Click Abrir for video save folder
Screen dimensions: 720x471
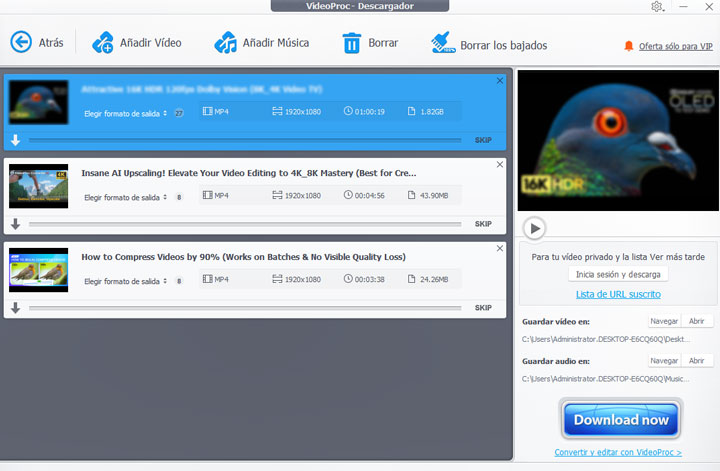point(697,321)
